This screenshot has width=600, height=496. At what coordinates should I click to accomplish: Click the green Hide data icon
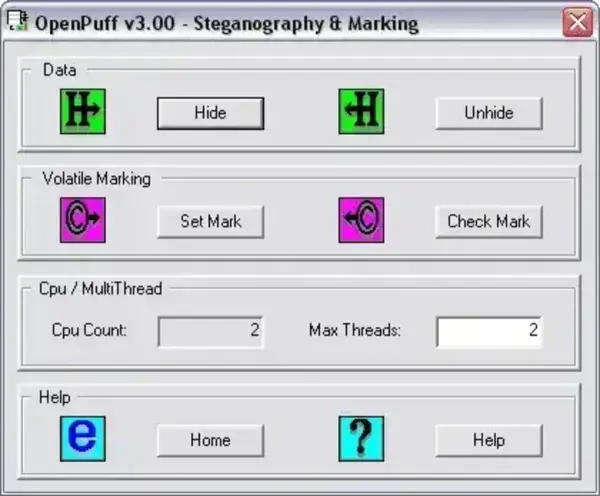point(83,111)
